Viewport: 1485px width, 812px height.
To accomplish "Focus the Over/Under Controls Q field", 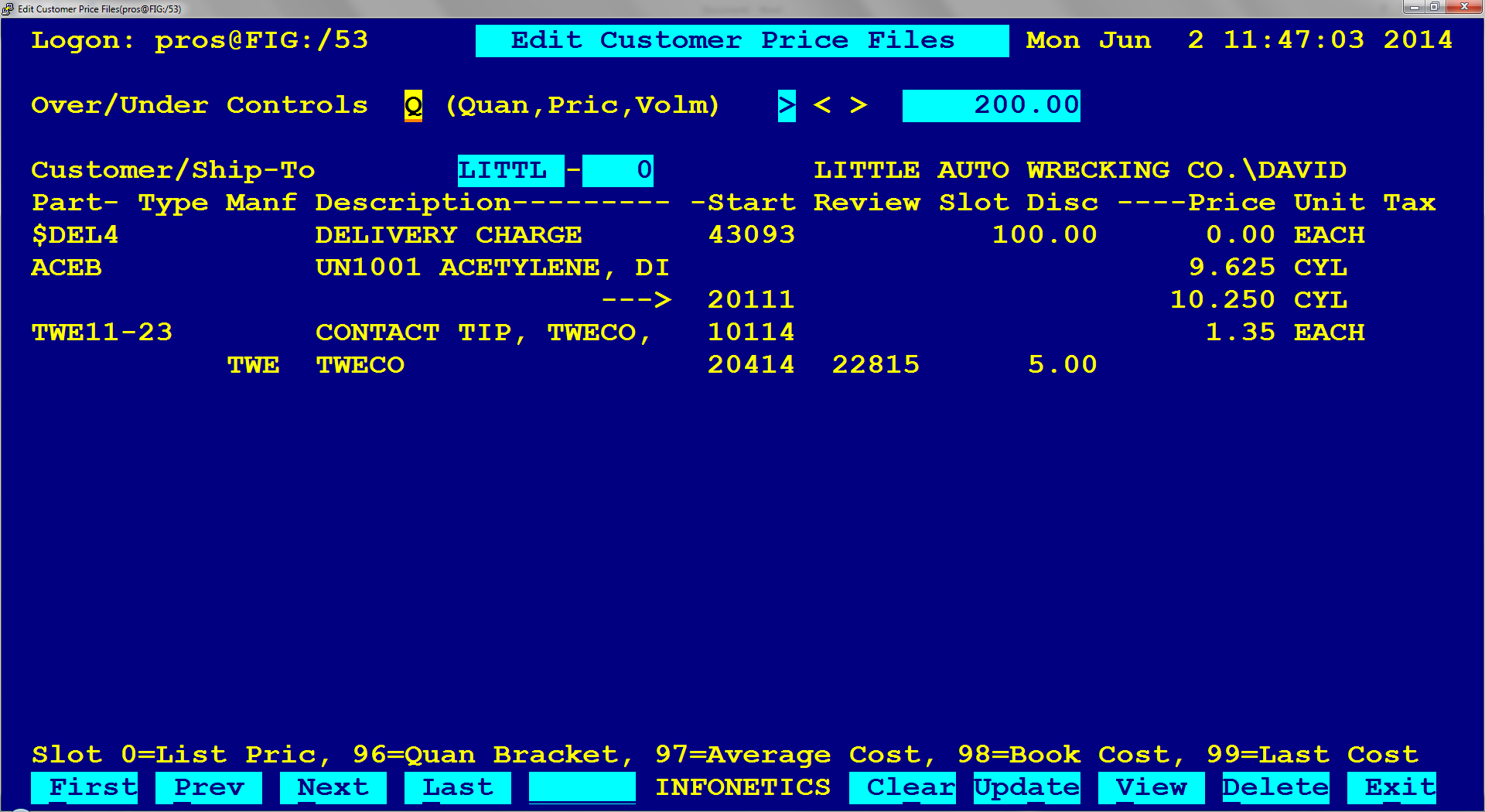I will click(414, 105).
